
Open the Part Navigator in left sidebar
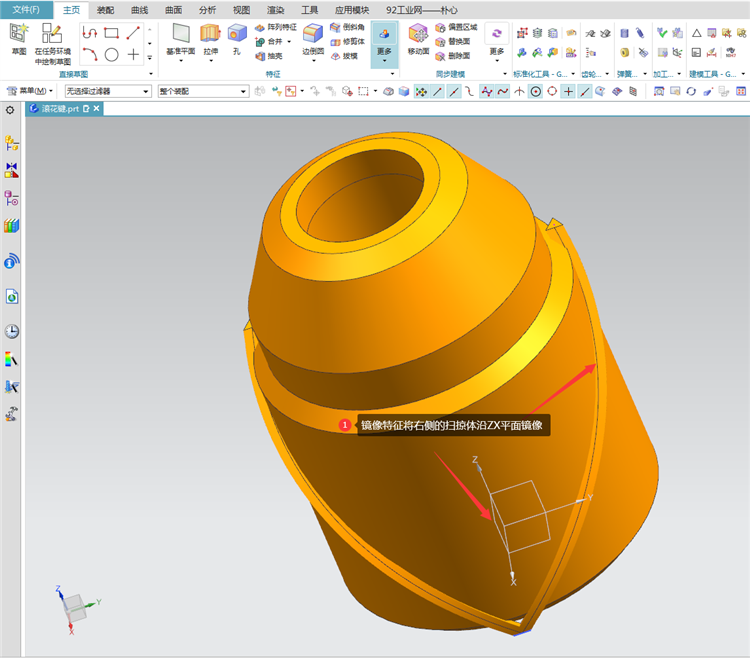tap(11, 198)
